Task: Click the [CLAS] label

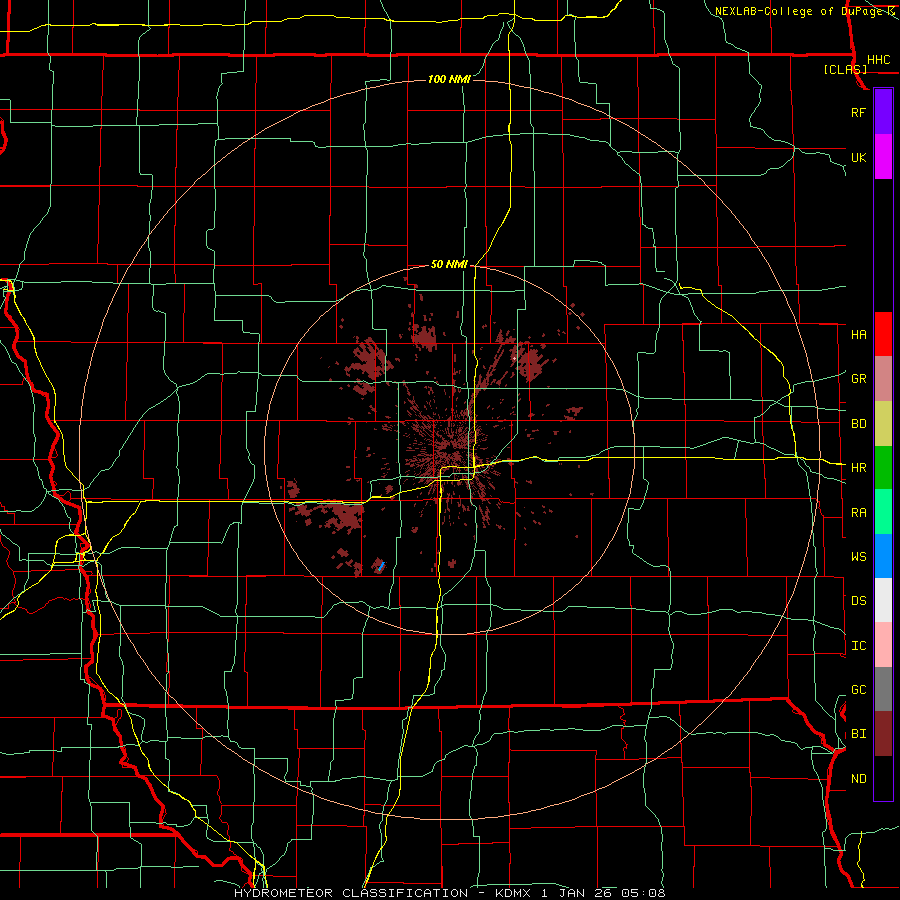Action: click(845, 69)
